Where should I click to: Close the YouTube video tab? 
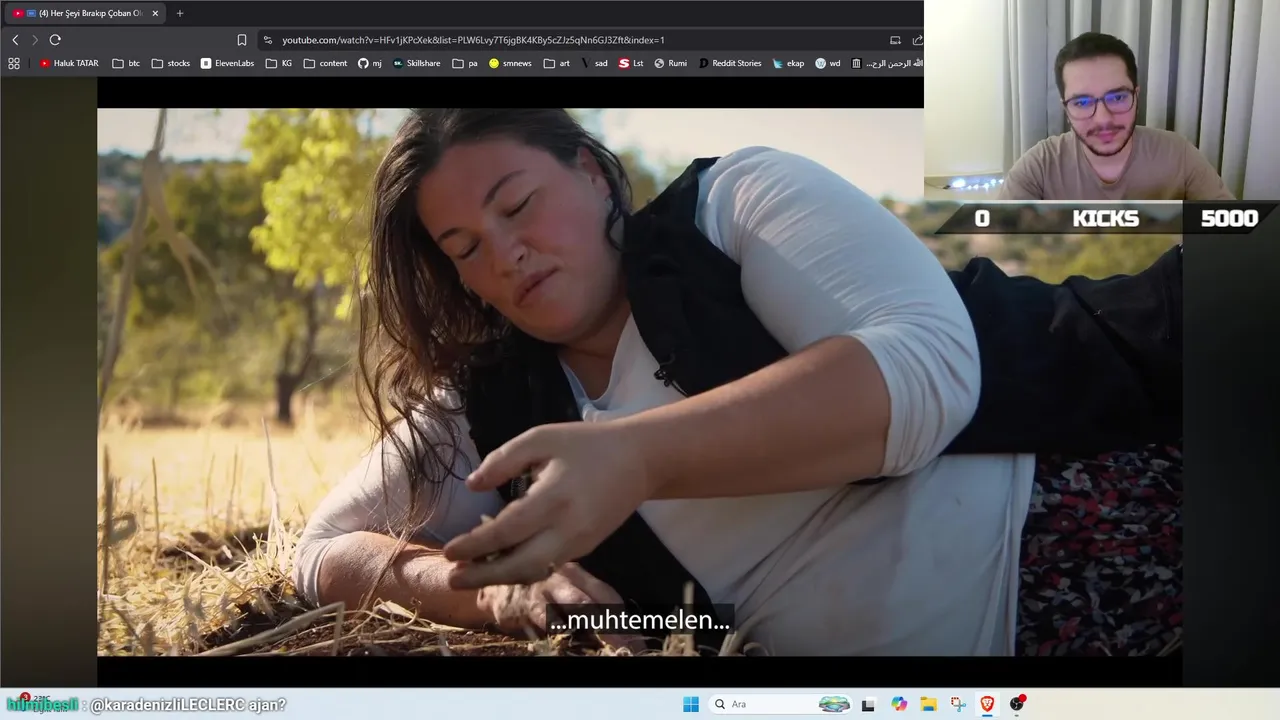[x=155, y=13]
